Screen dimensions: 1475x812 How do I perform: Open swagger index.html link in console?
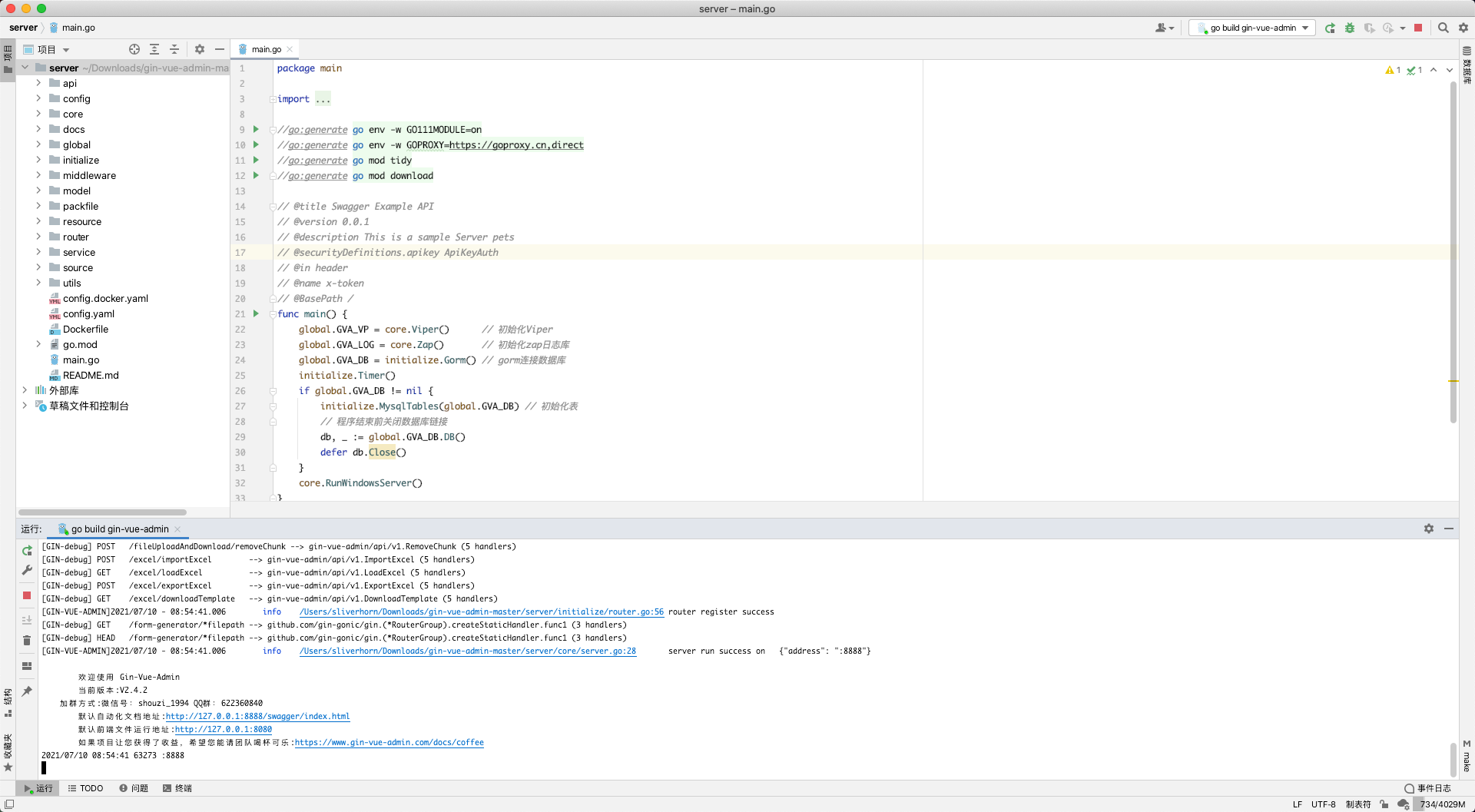258,717
